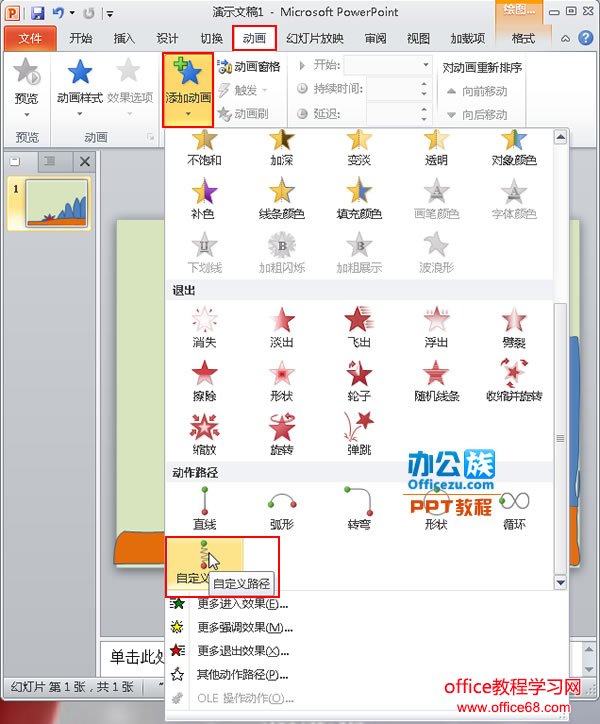The height and width of the screenshot is (724, 600).
Task: Select the 线条颜色 effect
Action: [282, 199]
